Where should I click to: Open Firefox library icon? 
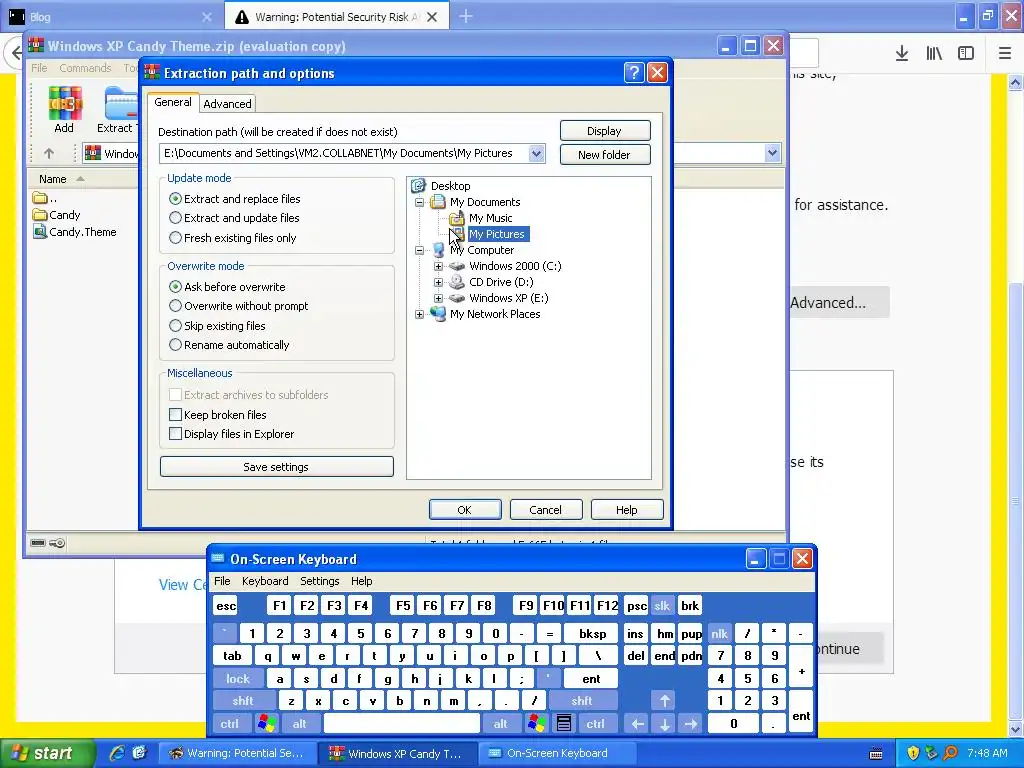(934, 54)
